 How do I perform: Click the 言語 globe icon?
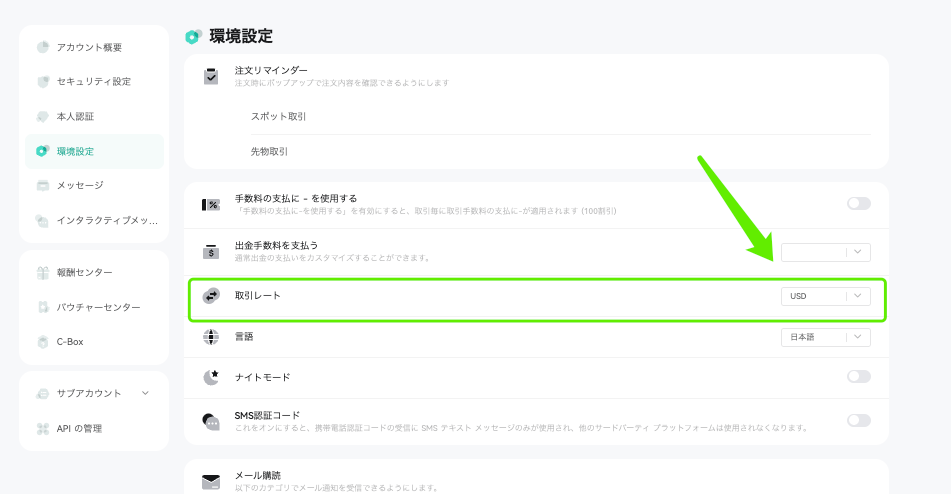click(211, 337)
